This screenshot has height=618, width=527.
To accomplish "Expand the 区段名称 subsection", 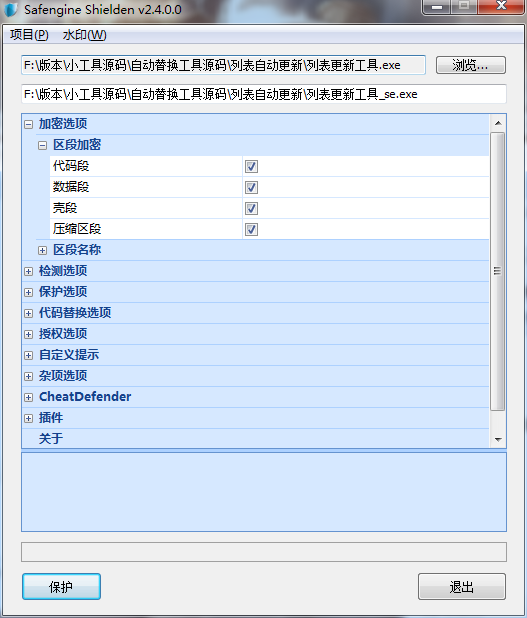I will (x=43, y=250).
